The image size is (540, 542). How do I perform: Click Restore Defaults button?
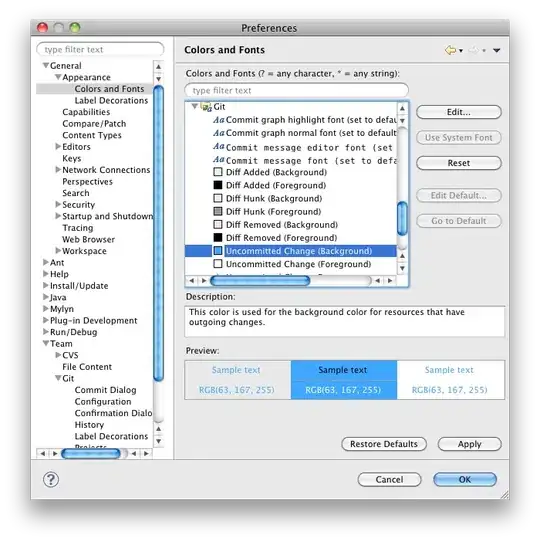pos(384,444)
